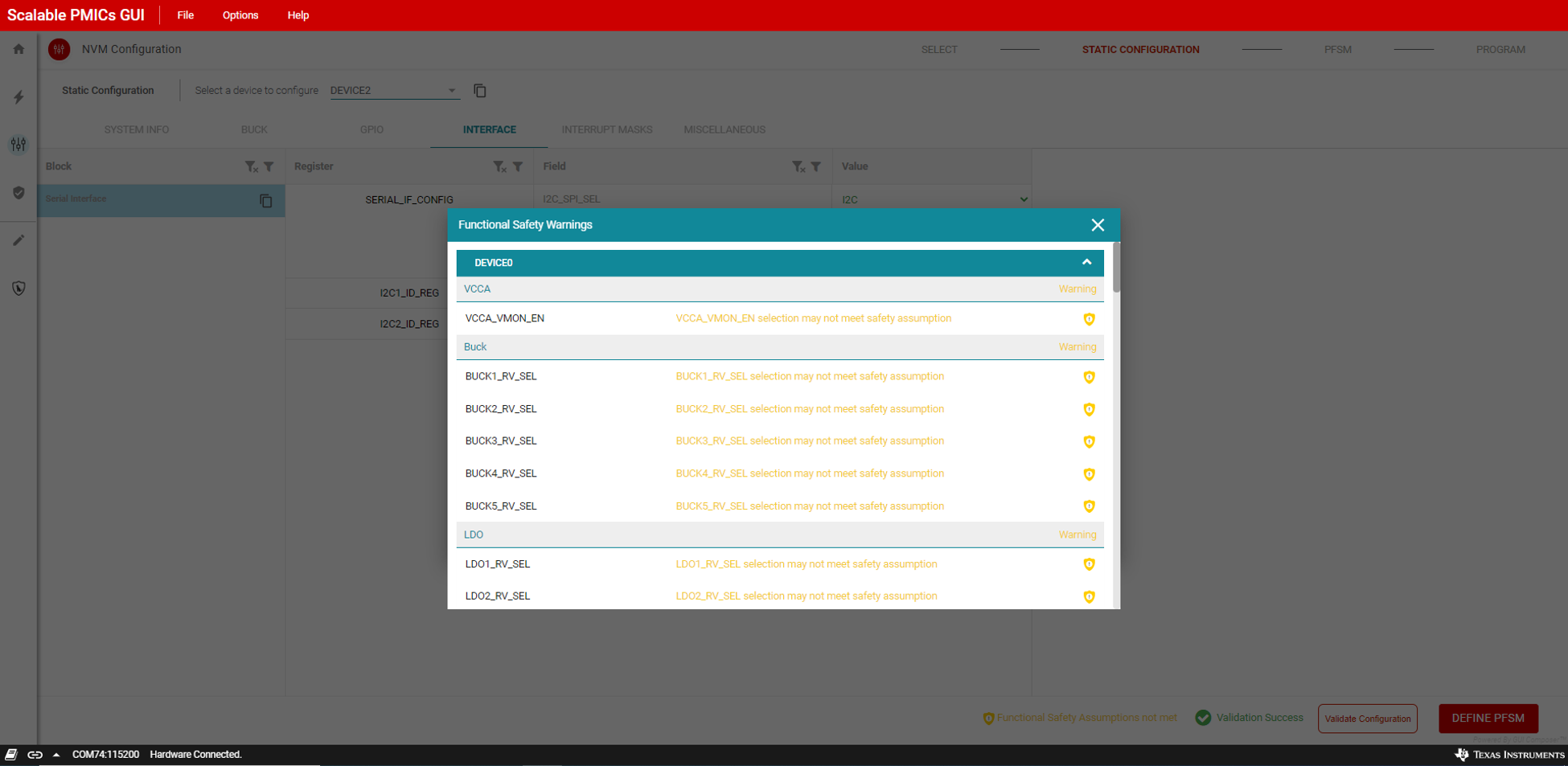
Task: Click the home icon in left sidebar
Action: 18,49
